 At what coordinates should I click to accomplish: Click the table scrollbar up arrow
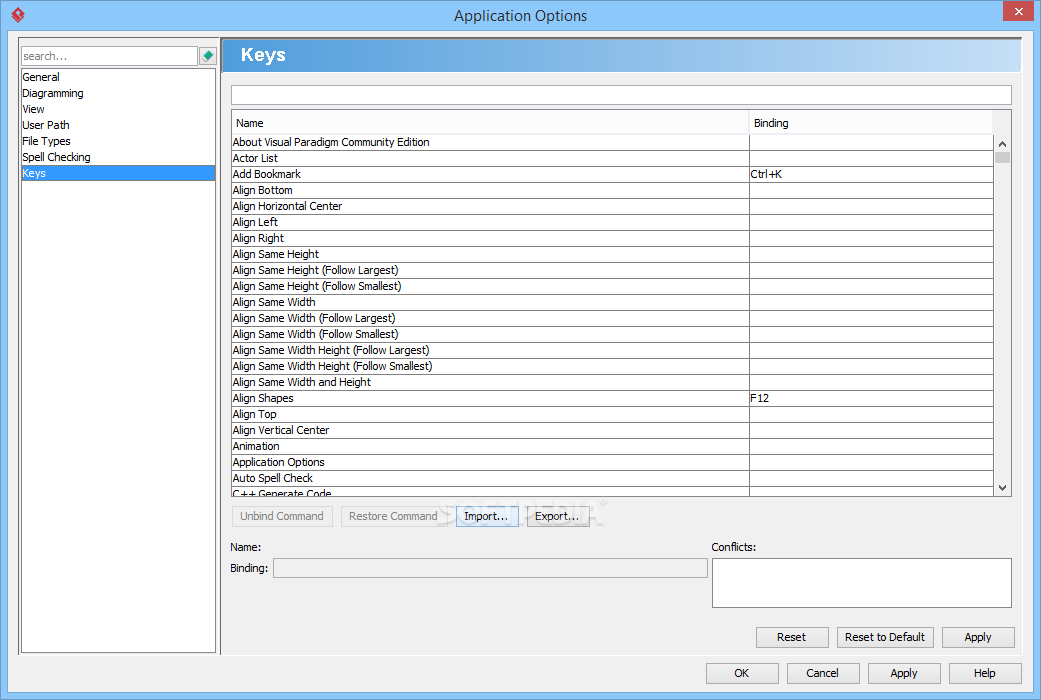pos(1002,143)
